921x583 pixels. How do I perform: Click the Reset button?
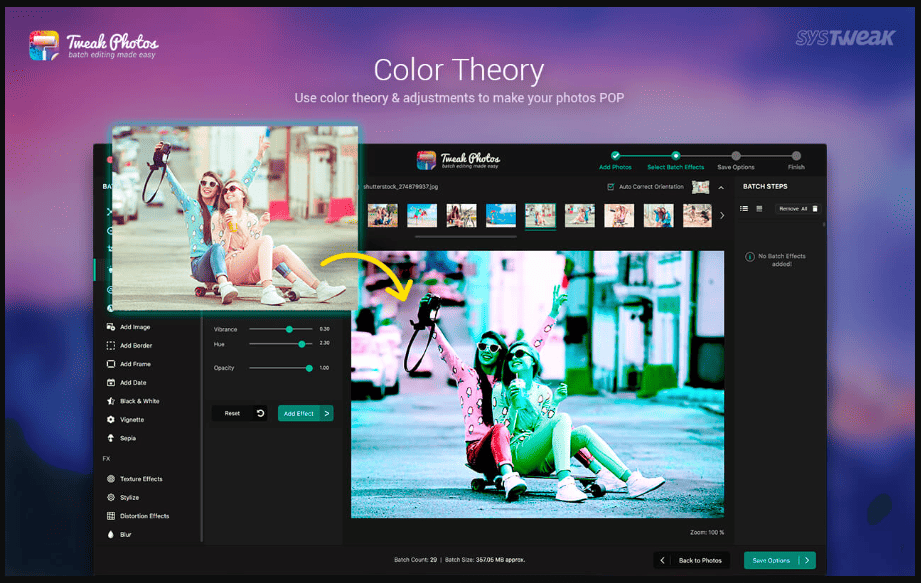[x=240, y=413]
